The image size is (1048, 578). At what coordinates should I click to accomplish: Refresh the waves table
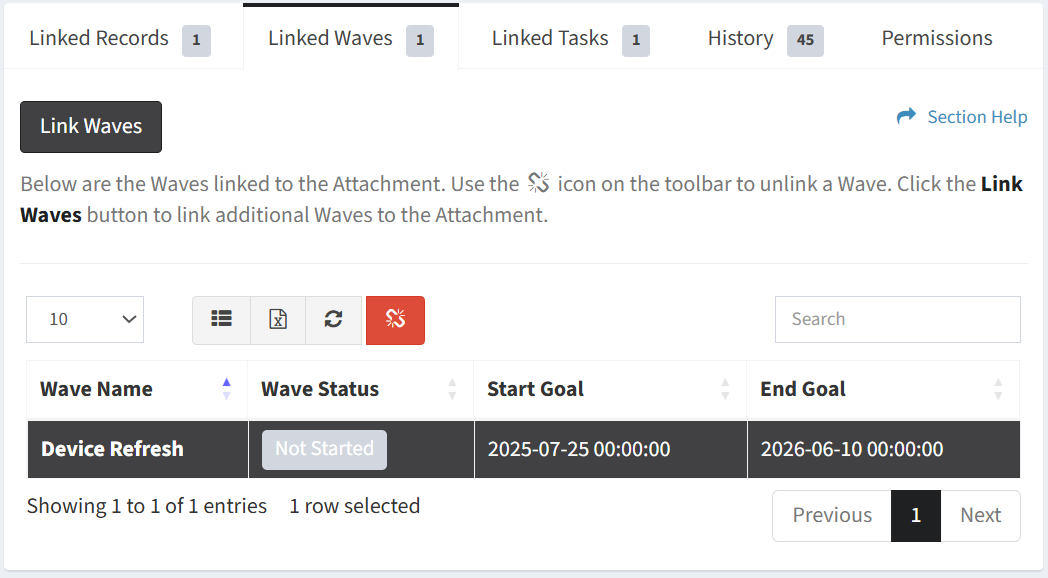[x=334, y=320]
